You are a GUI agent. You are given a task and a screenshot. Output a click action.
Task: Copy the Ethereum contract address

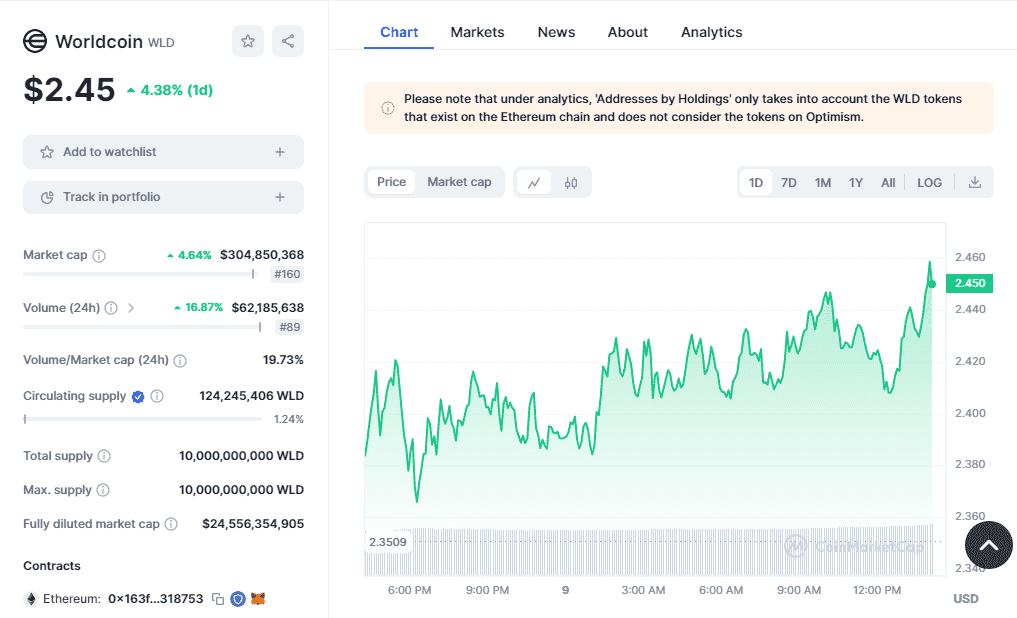pyautogui.click(x=218, y=599)
